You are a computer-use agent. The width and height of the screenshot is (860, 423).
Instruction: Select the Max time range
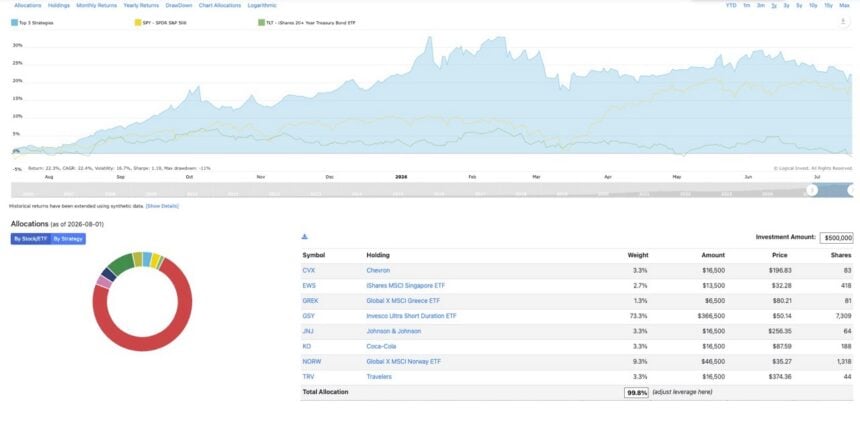point(844,5)
